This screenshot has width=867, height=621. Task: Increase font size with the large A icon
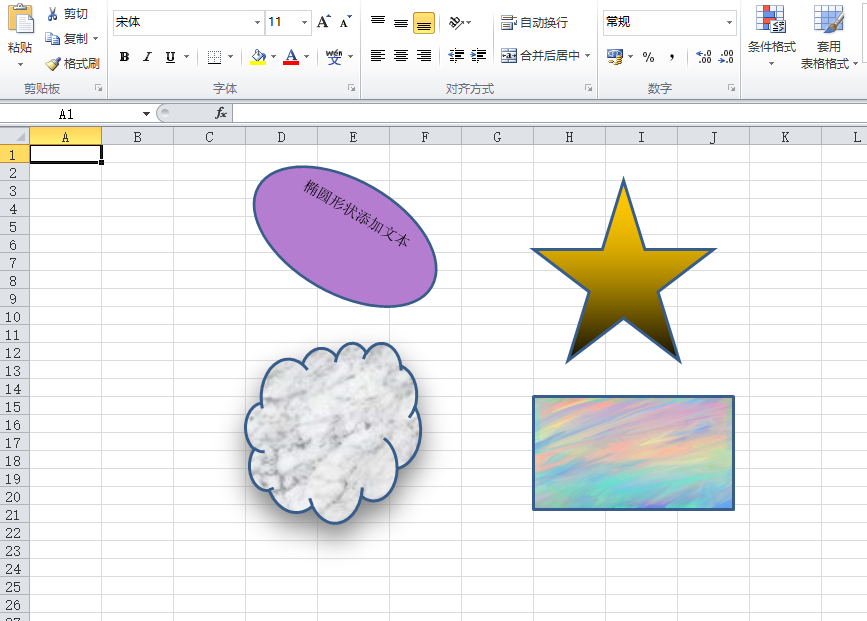pyautogui.click(x=324, y=22)
